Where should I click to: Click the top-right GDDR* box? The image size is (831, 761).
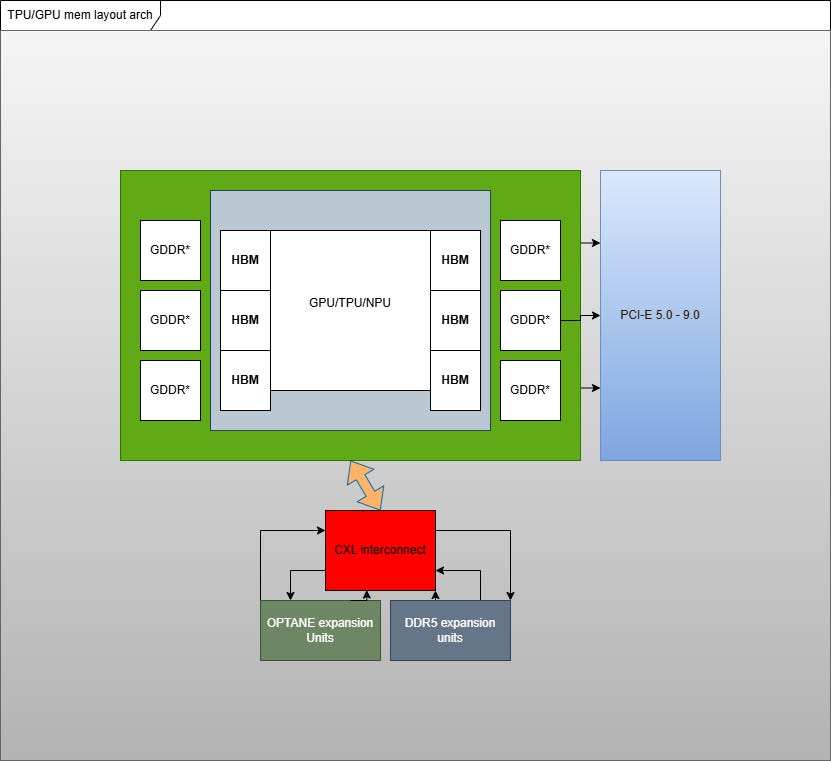pyautogui.click(x=530, y=250)
